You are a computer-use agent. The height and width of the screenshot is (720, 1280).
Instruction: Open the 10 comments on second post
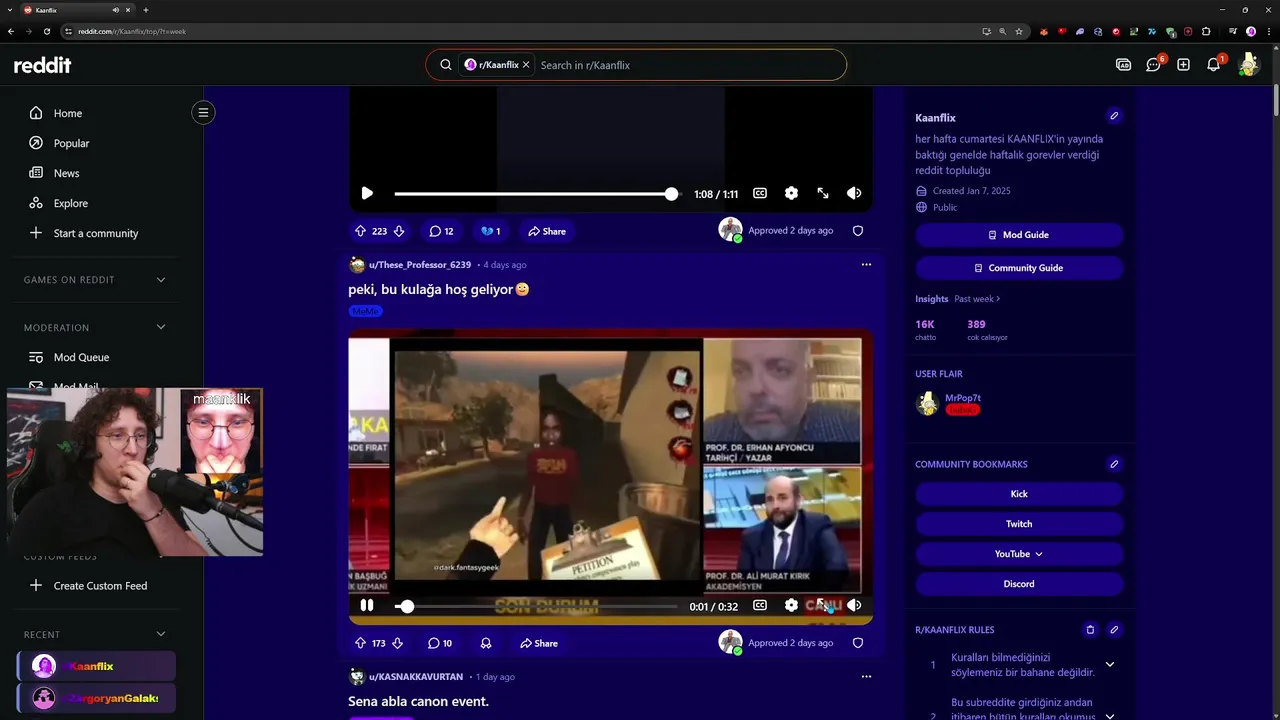[x=440, y=643]
